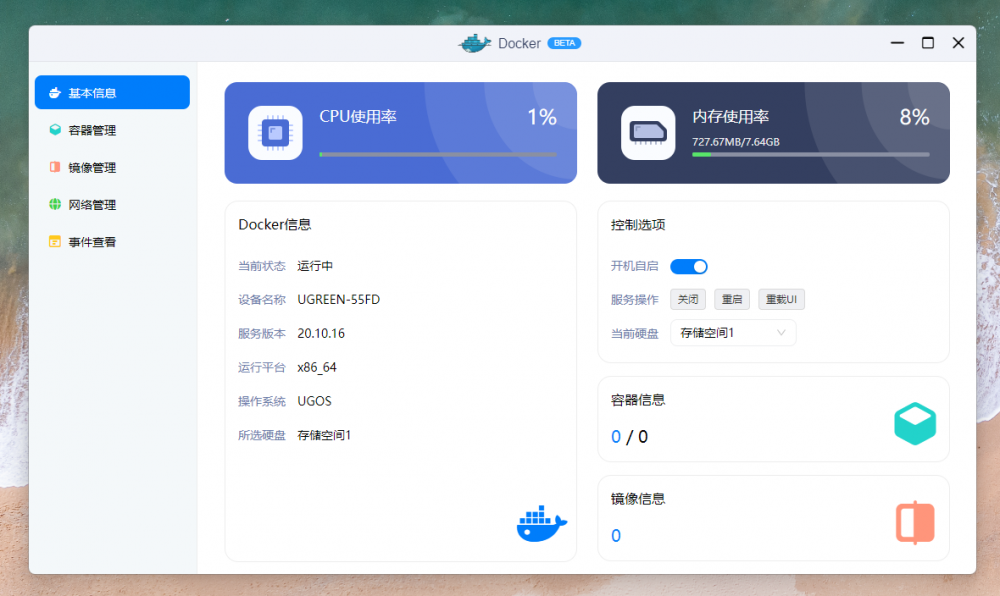Click the CPU使用率 label
Image resolution: width=1000 pixels, height=596 pixels.
coord(358,117)
